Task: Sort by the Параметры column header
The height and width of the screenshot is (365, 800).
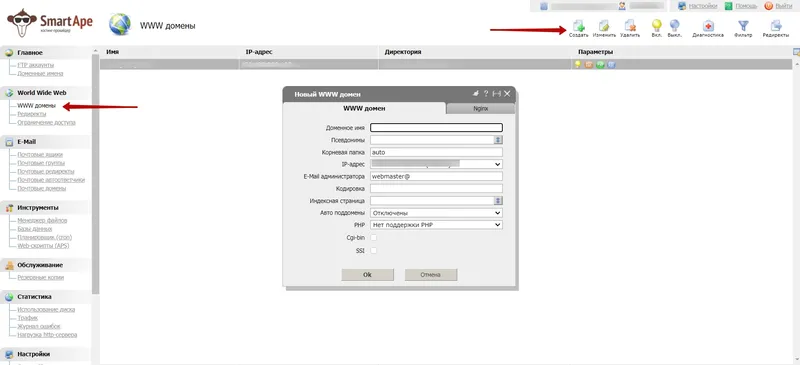Action: click(x=595, y=52)
